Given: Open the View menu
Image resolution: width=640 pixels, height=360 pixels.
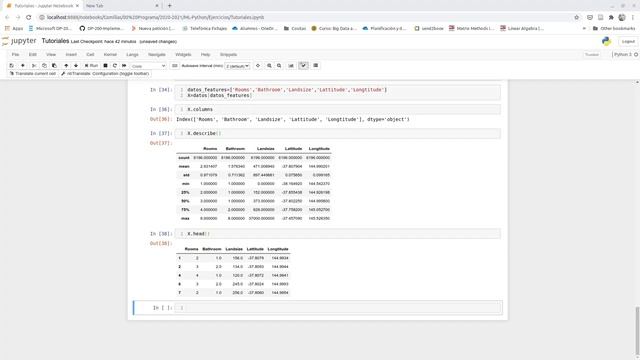Looking at the screenshot, I should pyautogui.click(x=51, y=55).
